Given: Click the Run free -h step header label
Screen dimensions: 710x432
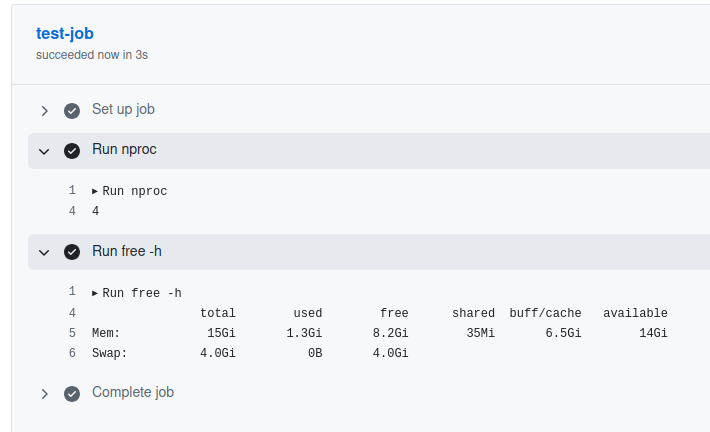Looking at the screenshot, I should coord(127,251).
